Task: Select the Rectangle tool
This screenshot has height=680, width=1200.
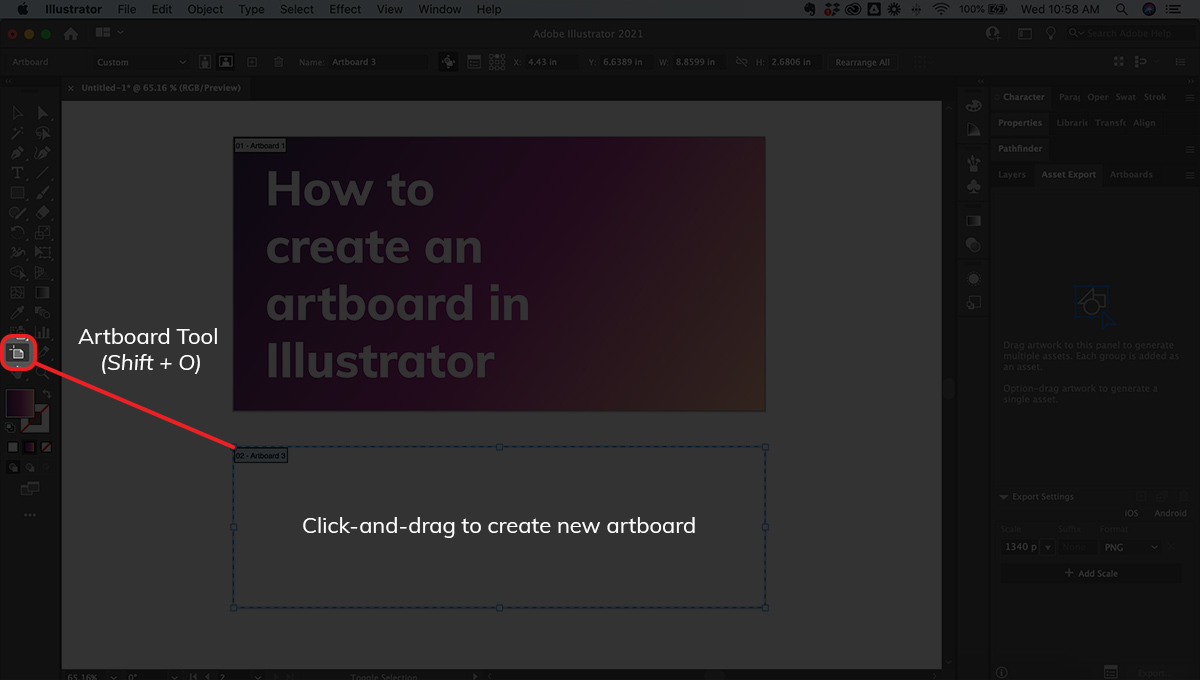Action: point(17,193)
